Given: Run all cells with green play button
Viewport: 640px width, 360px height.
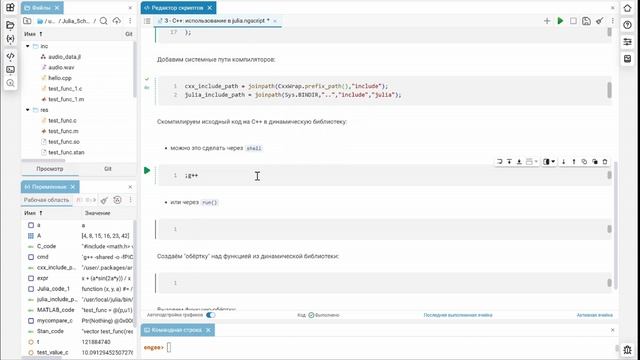Looking at the screenshot, I should (560, 21).
